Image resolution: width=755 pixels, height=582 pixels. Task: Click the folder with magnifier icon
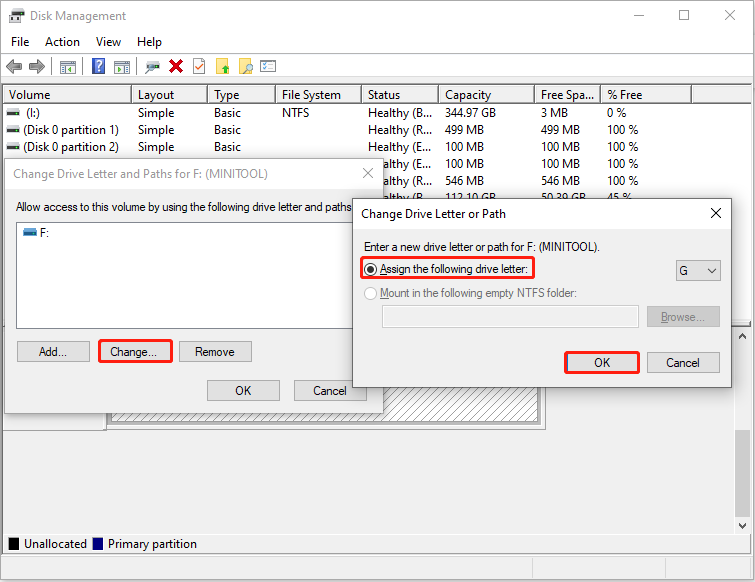tap(246, 66)
